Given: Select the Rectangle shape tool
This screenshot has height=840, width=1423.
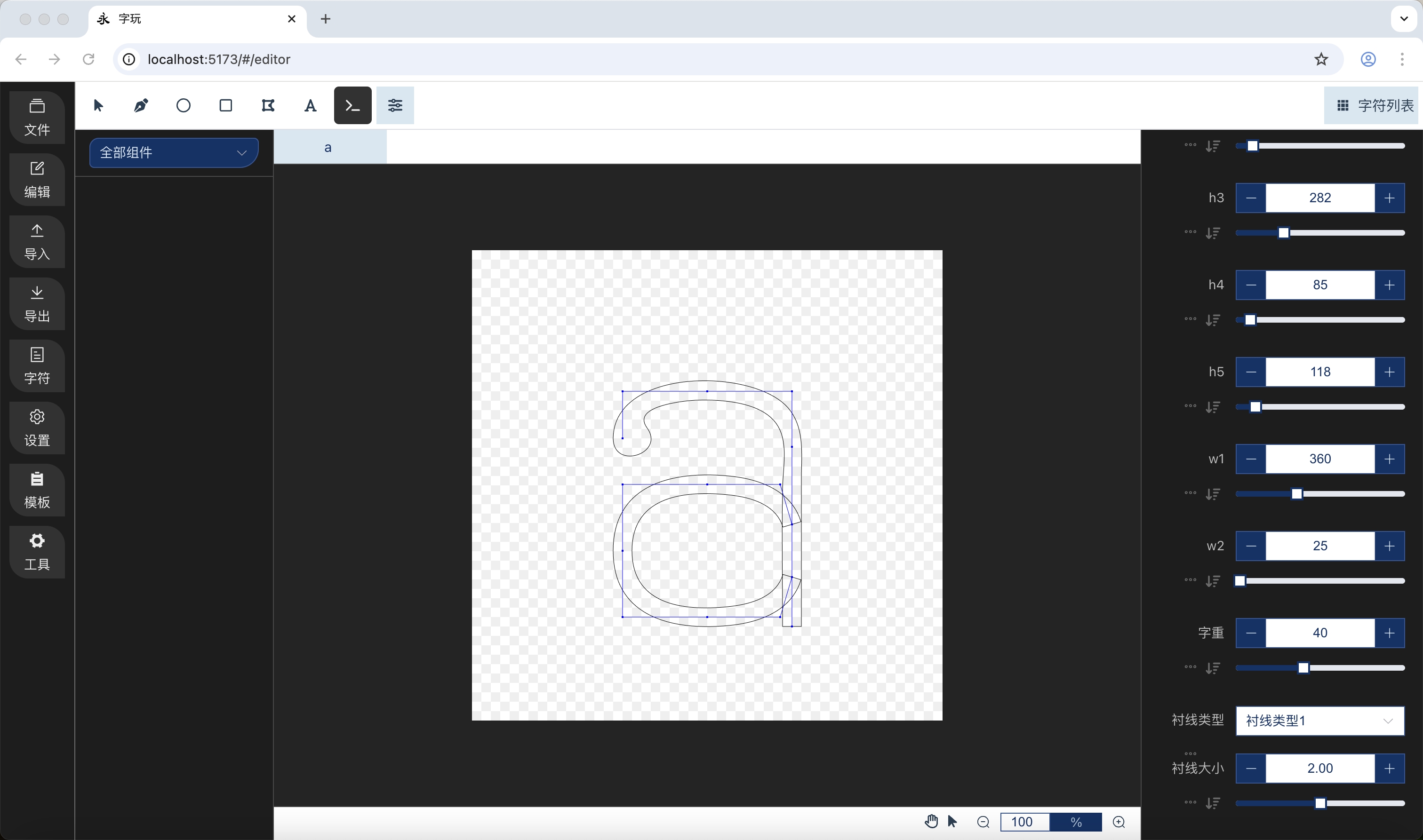Looking at the screenshot, I should 226,105.
